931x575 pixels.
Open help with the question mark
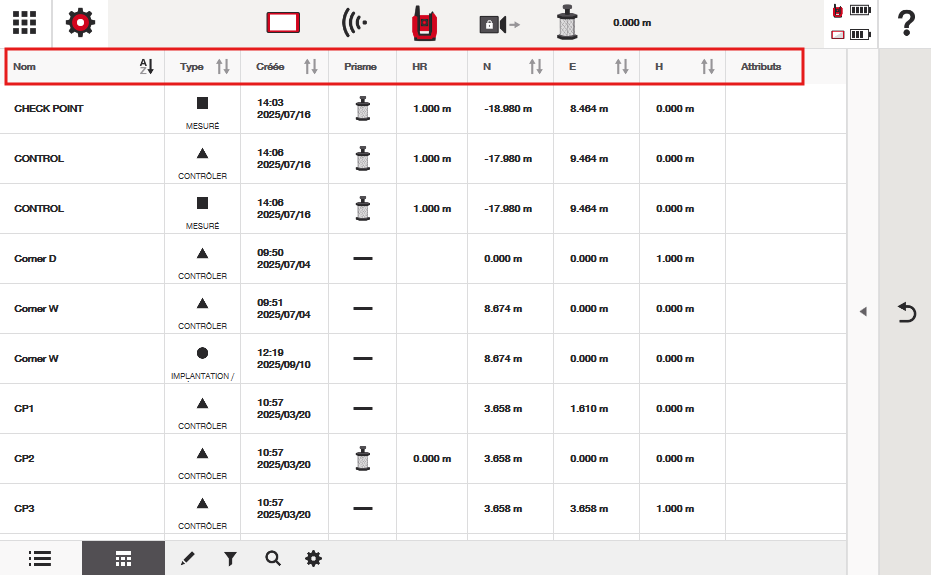pos(906,23)
